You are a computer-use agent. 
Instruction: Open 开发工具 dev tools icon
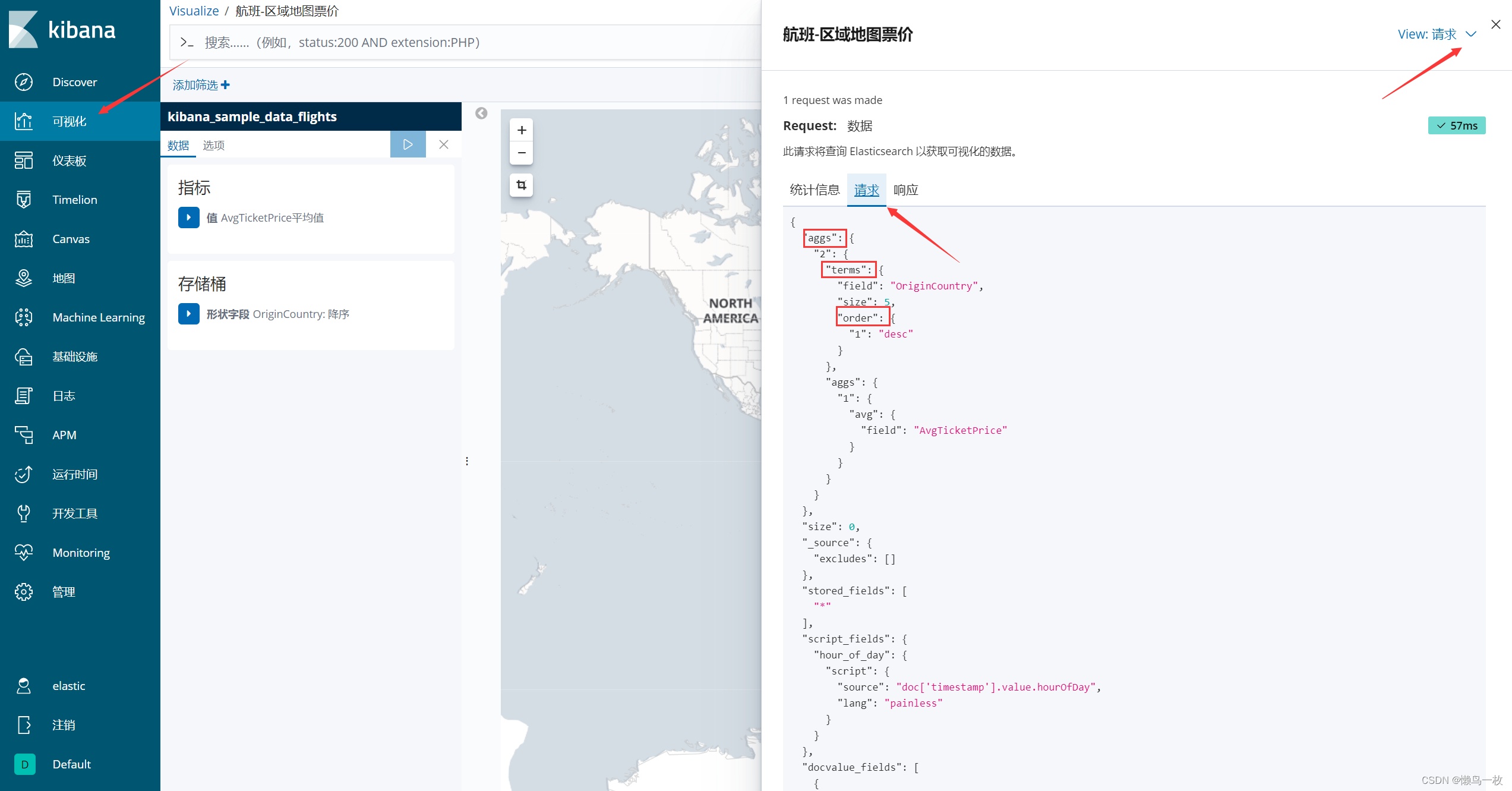[24, 513]
